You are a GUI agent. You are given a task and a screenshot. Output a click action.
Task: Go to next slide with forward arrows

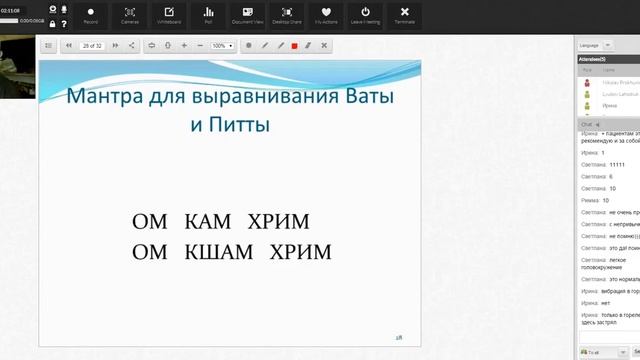click(116, 46)
